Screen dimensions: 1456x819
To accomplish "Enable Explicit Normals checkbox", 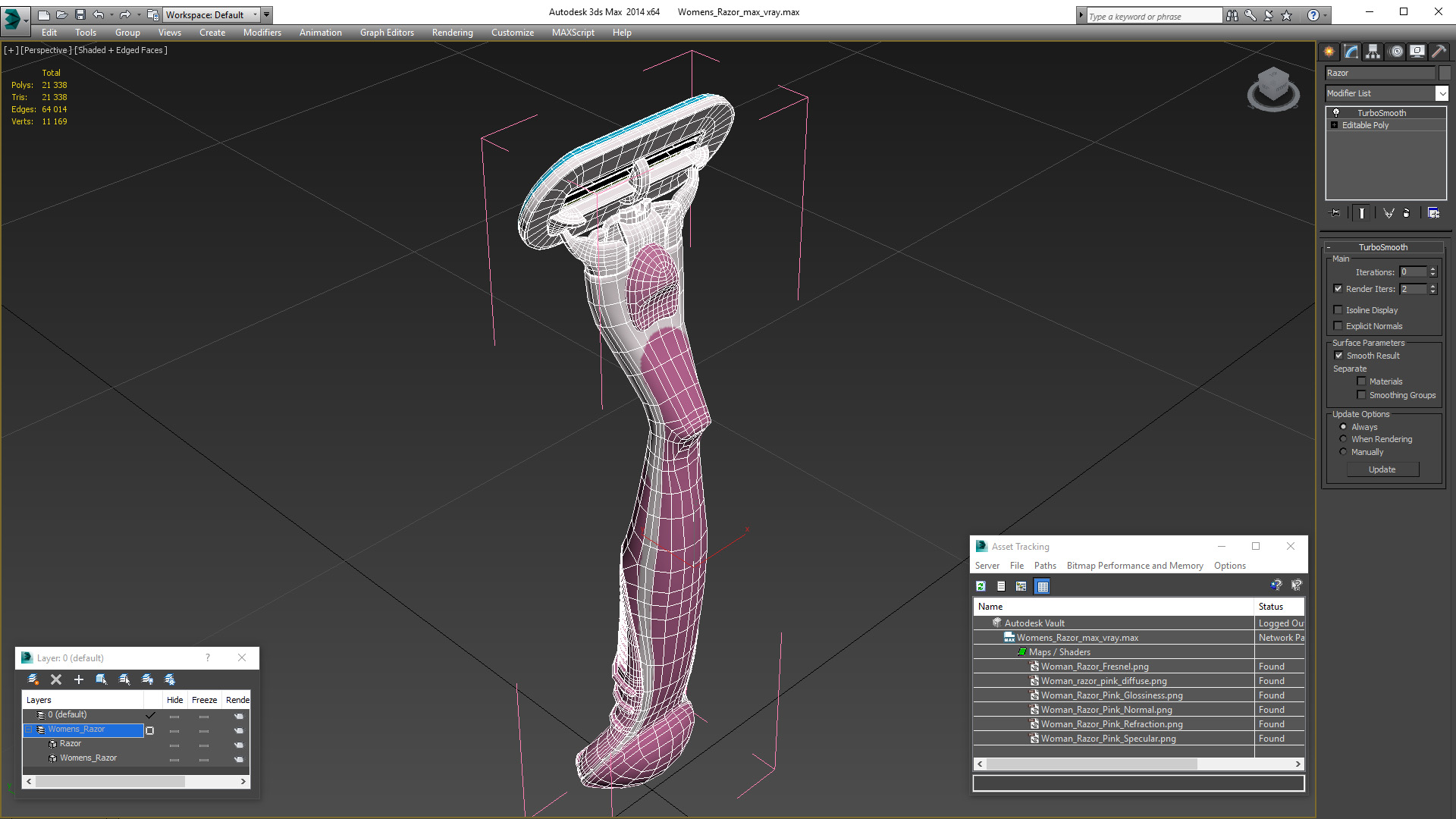I will point(1338,326).
